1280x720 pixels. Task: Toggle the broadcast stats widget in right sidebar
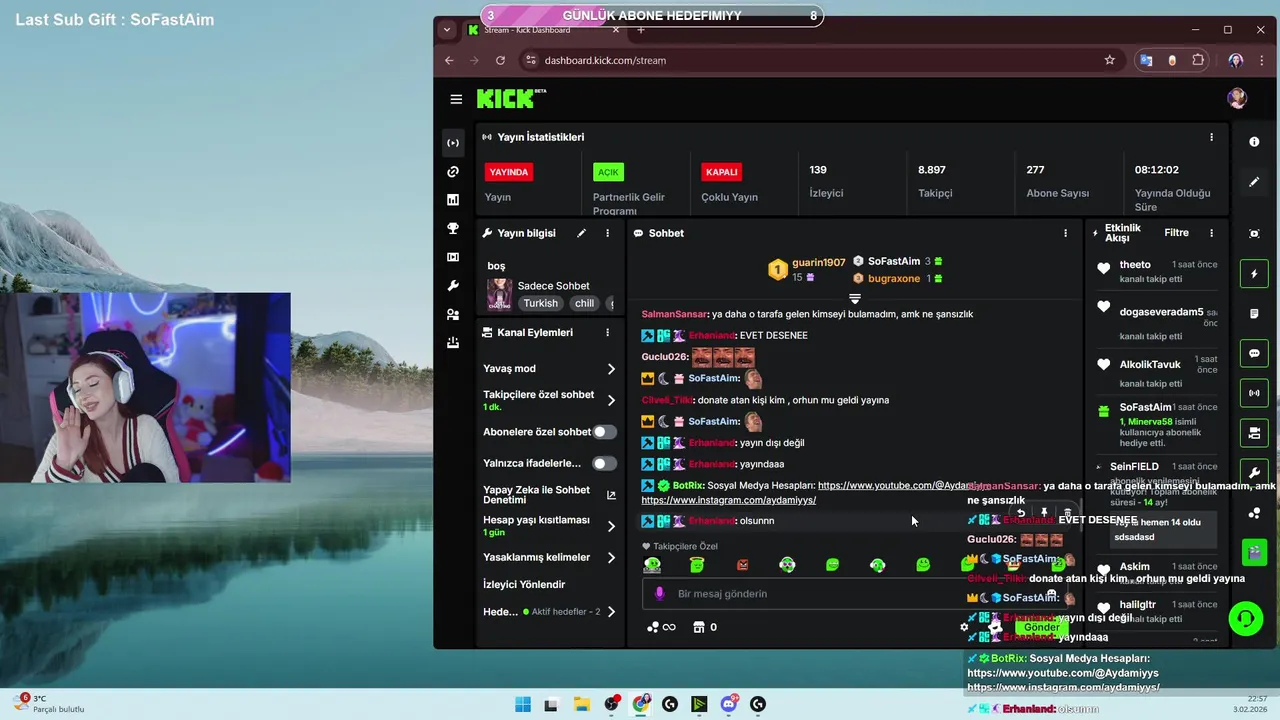pos(1254,393)
